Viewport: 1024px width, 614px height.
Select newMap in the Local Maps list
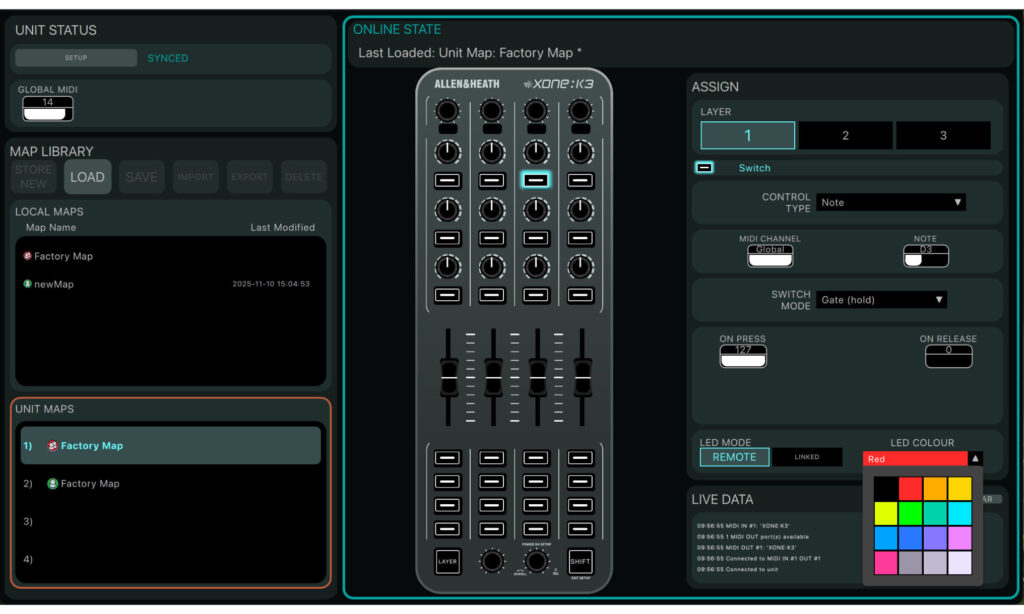pos(54,284)
